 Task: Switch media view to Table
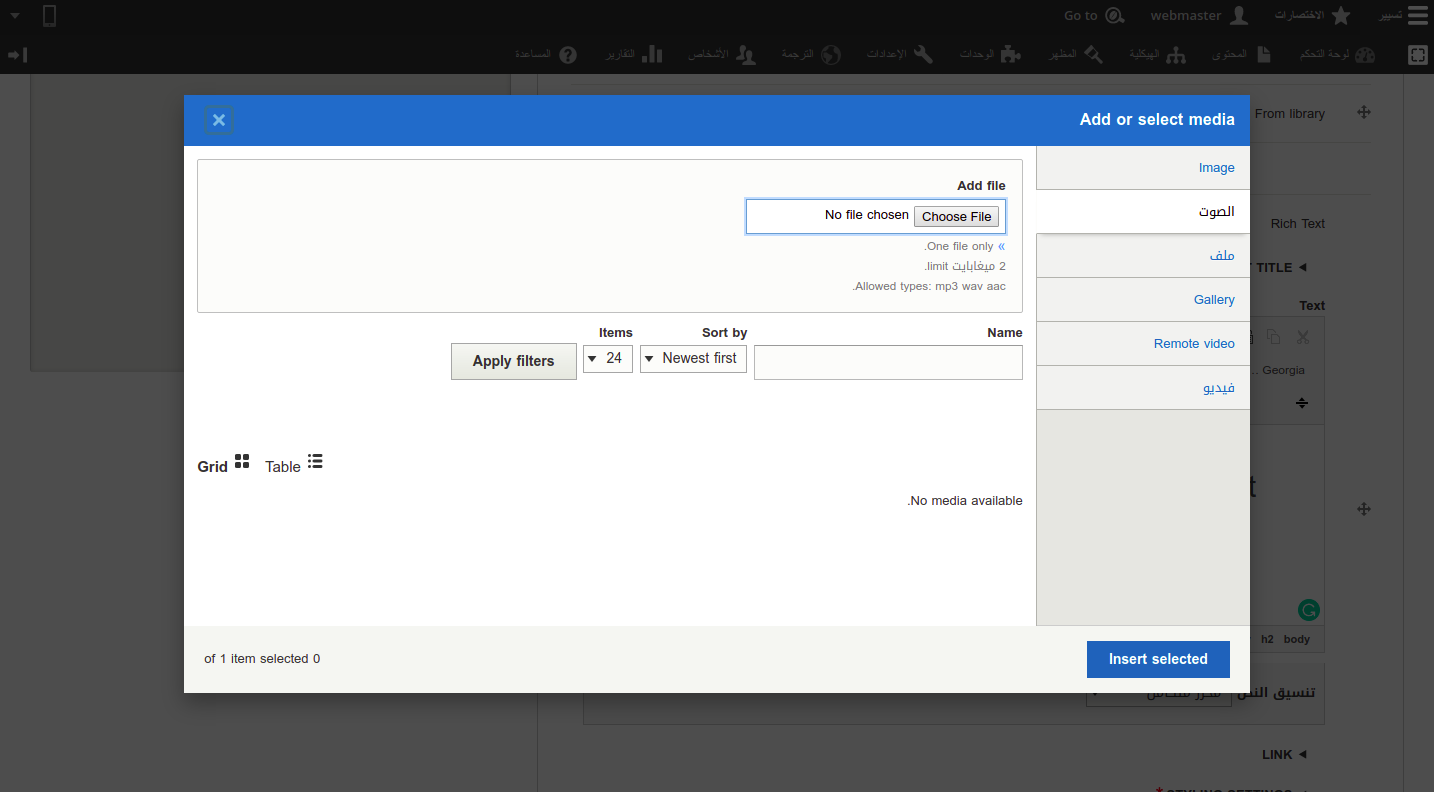(294, 464)
